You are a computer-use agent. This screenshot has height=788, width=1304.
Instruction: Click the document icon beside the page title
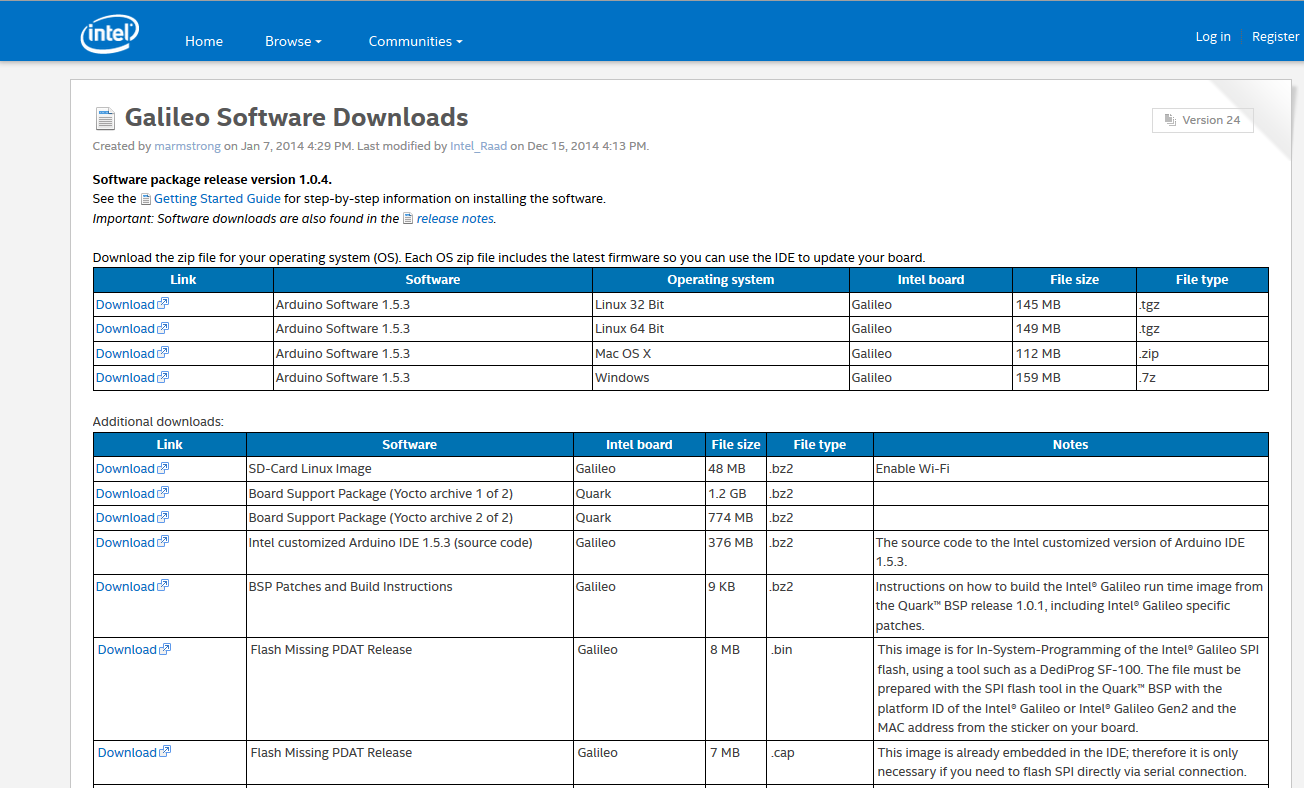click(105, 116)
